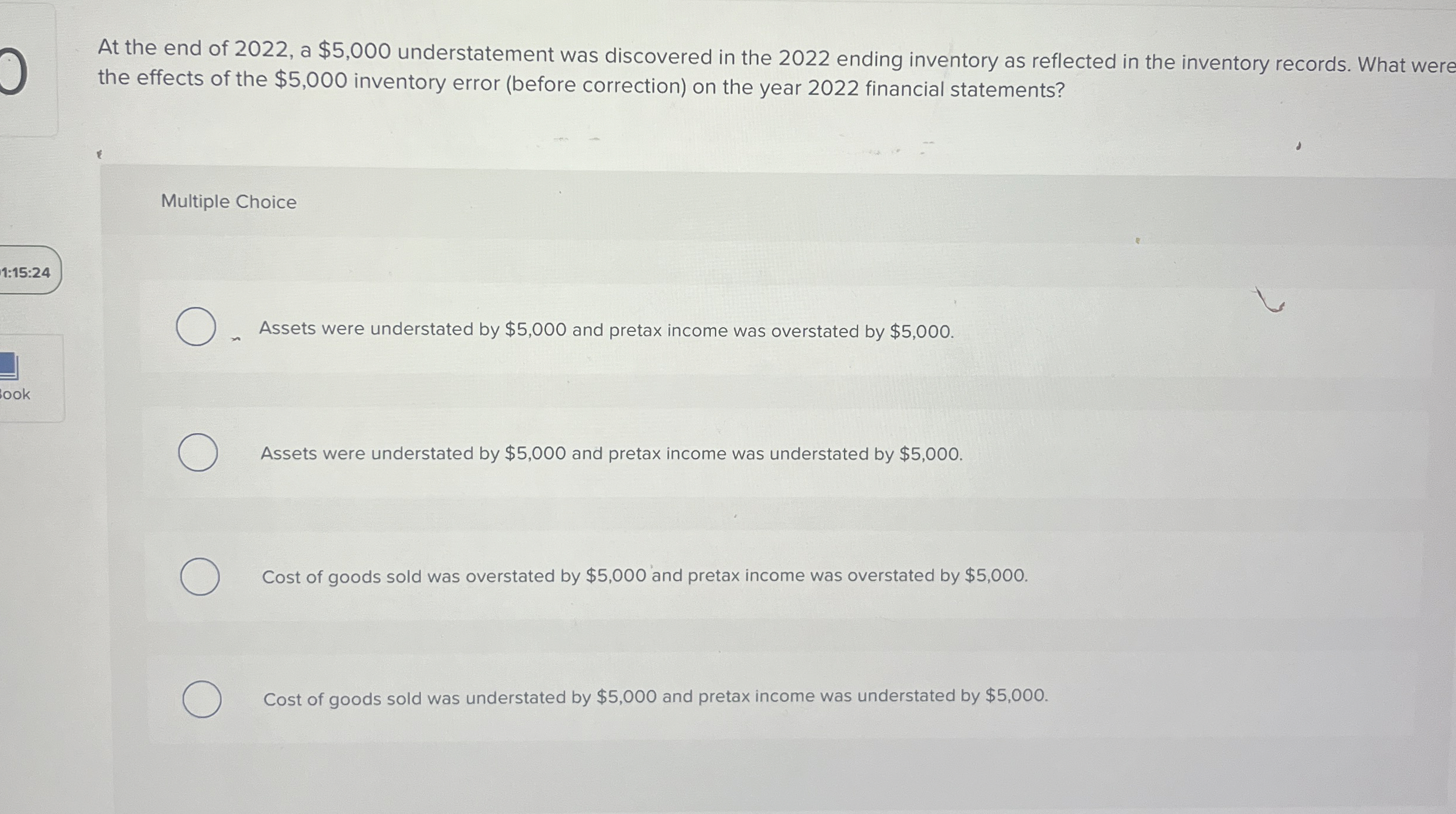
Task: Click the checkmark symbol near the question start
Action: 99,154
